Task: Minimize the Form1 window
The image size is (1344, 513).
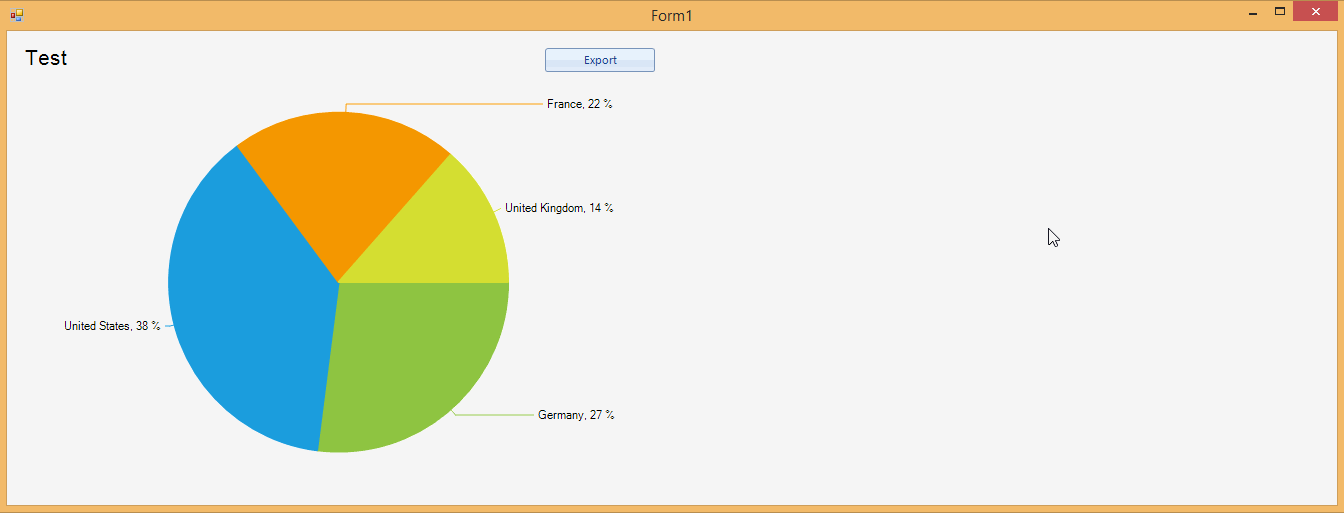Action: coord(1253,12)
